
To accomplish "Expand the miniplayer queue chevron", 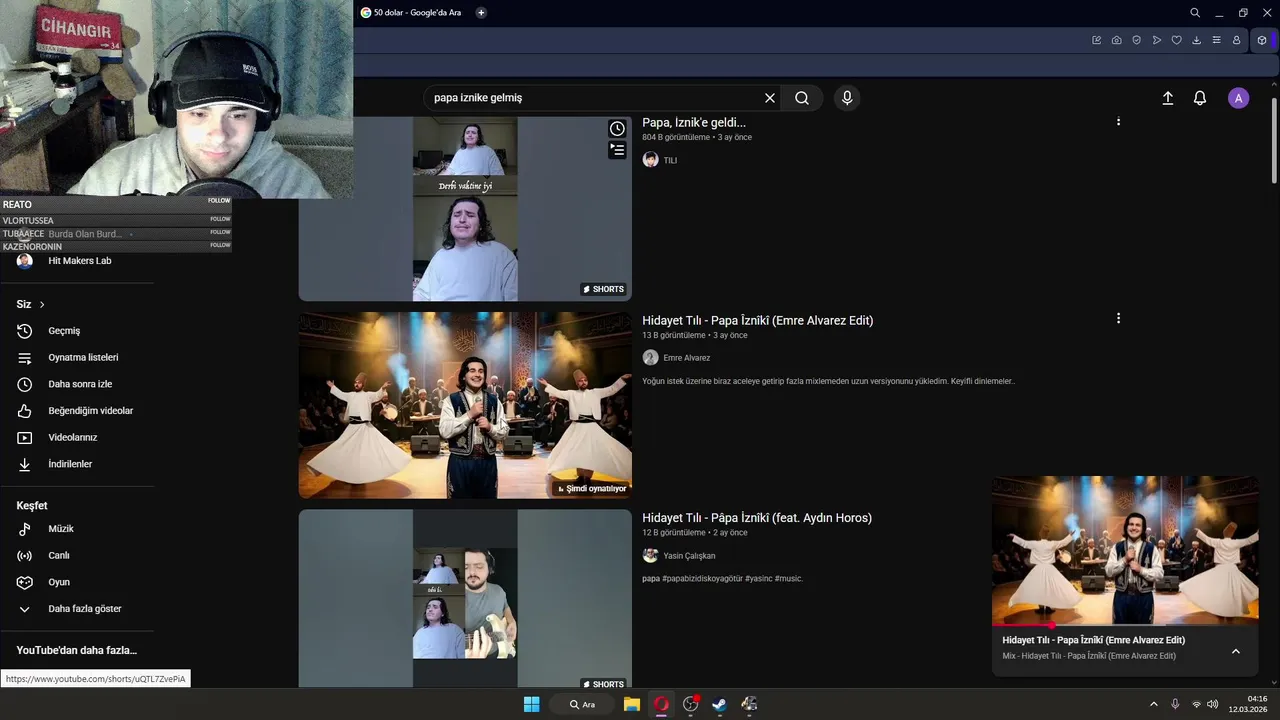I will pyautogui.click(x=1236, y=651).
